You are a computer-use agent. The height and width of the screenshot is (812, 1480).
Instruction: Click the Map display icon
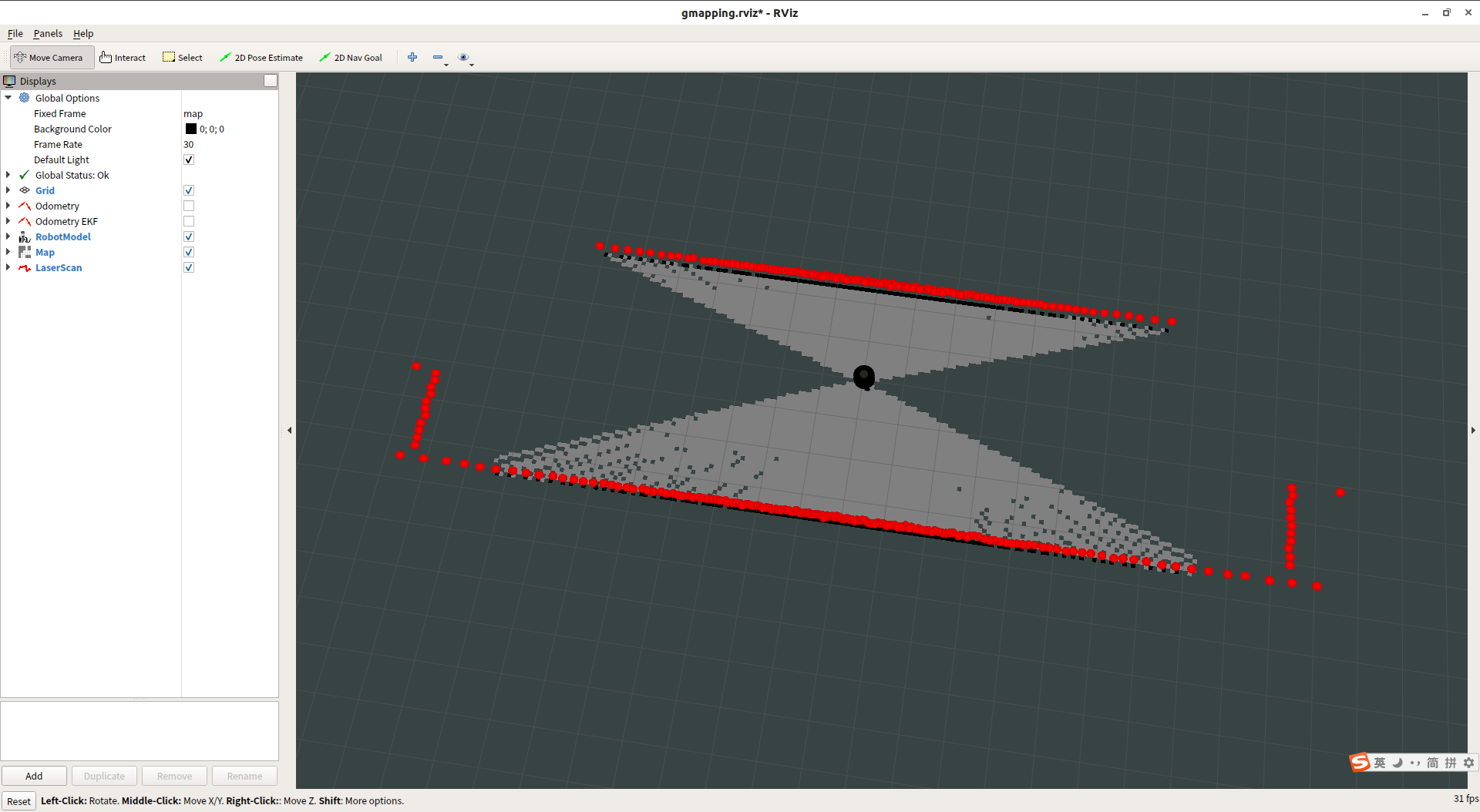[x=25, y=252]
